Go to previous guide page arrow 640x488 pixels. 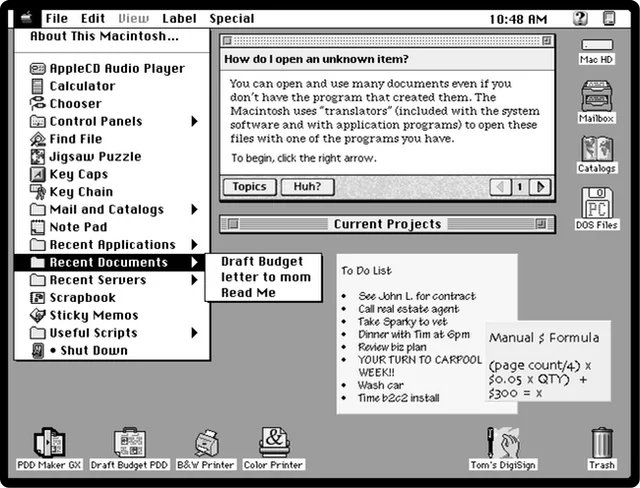tap(500, 187)
